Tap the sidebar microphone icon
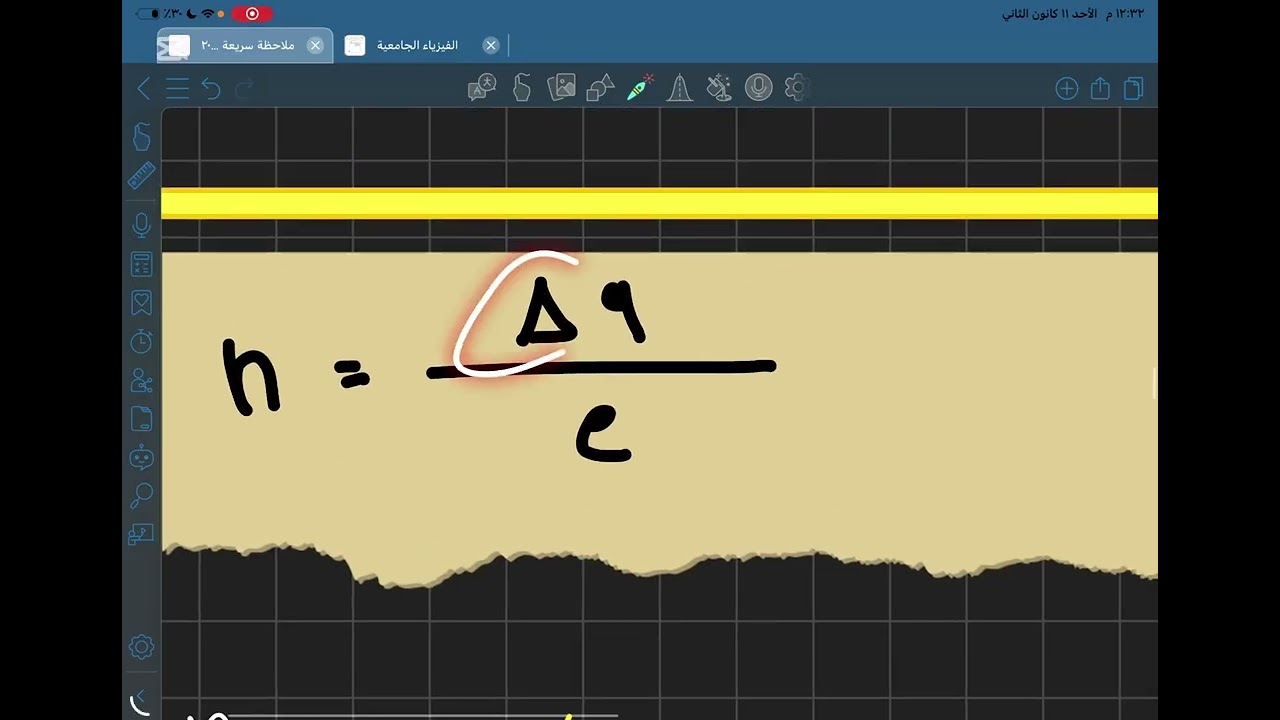Image resolution: width=1280 pixels, height=720 pixels. point(141,225)
